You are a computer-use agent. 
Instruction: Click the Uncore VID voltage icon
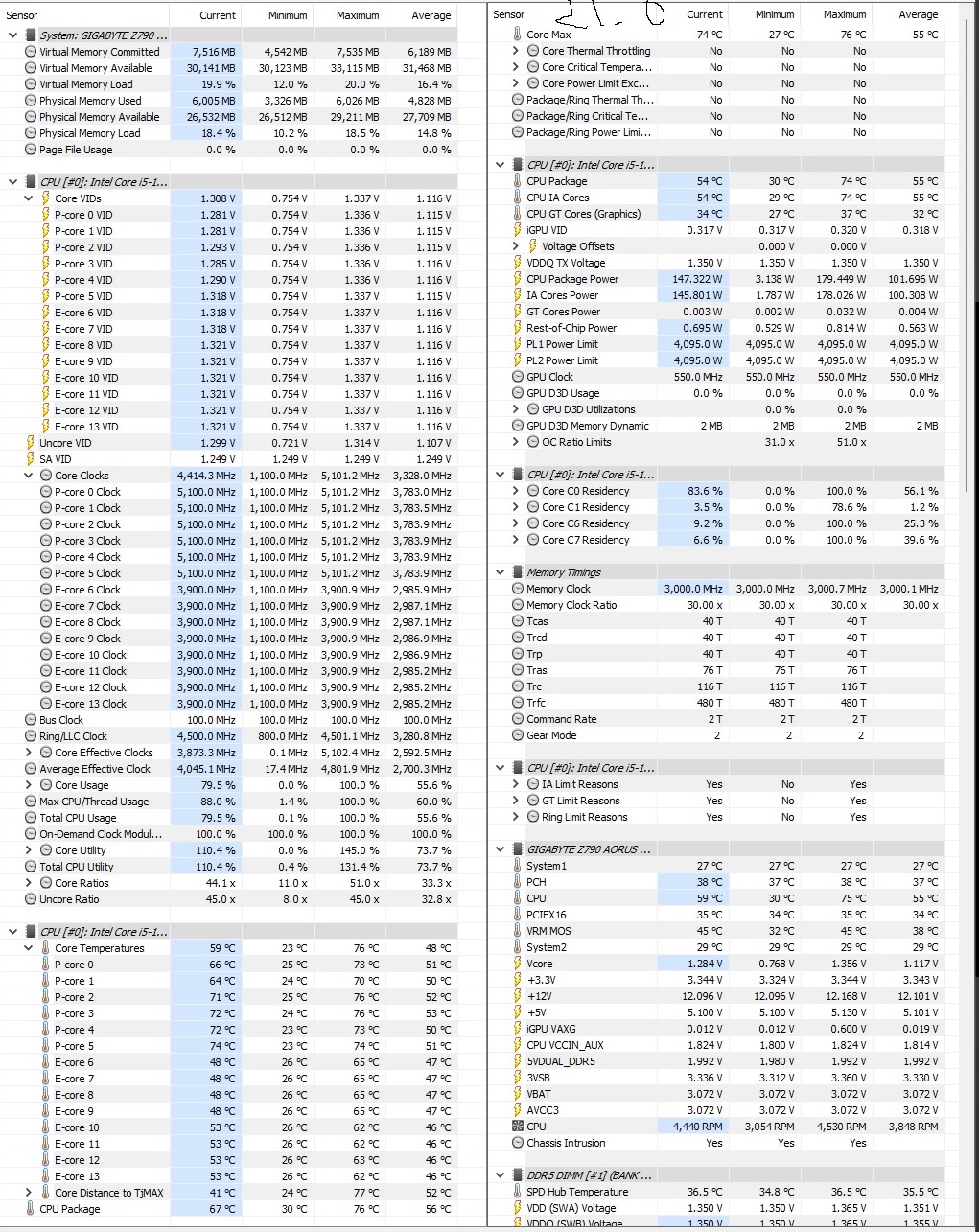point(31,443)
